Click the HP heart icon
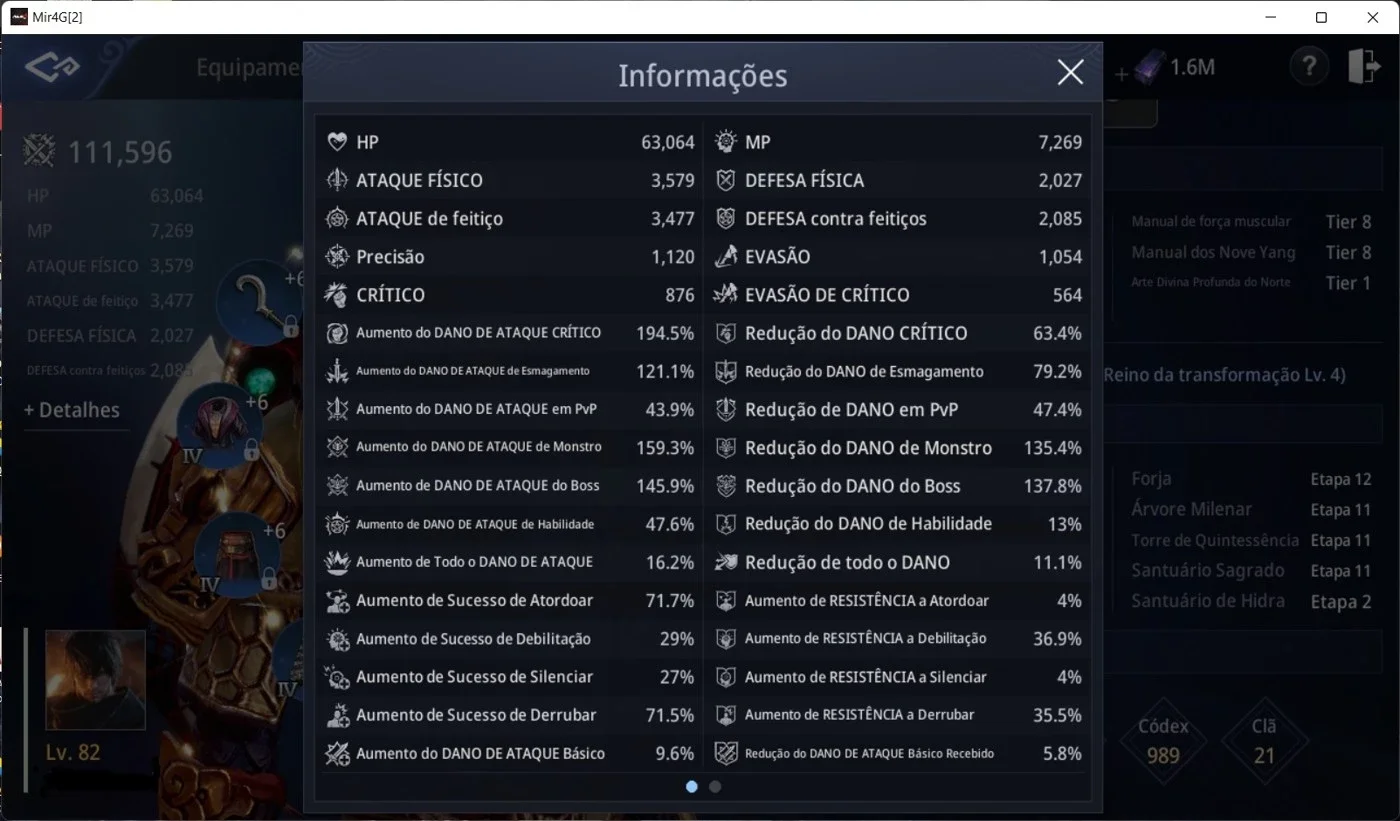 tap(337, 142)
